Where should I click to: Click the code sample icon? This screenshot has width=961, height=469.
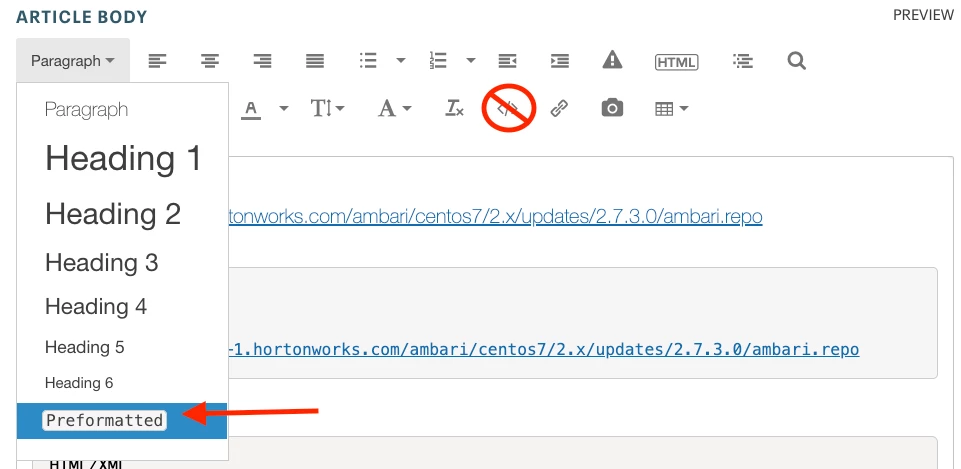point(507,109)
